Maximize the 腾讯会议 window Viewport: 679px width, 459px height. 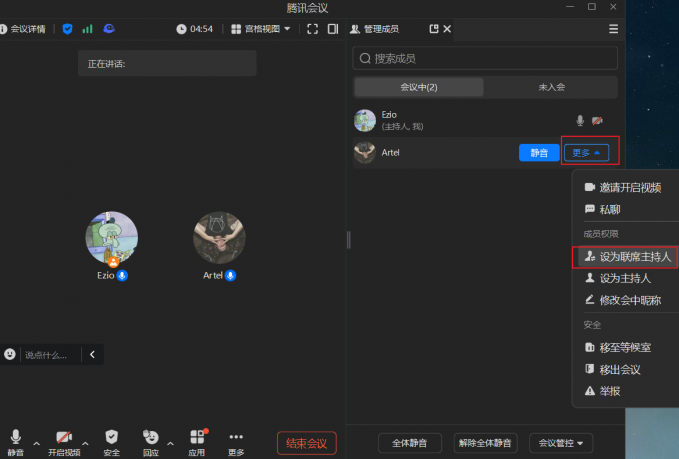pos(592,6)
